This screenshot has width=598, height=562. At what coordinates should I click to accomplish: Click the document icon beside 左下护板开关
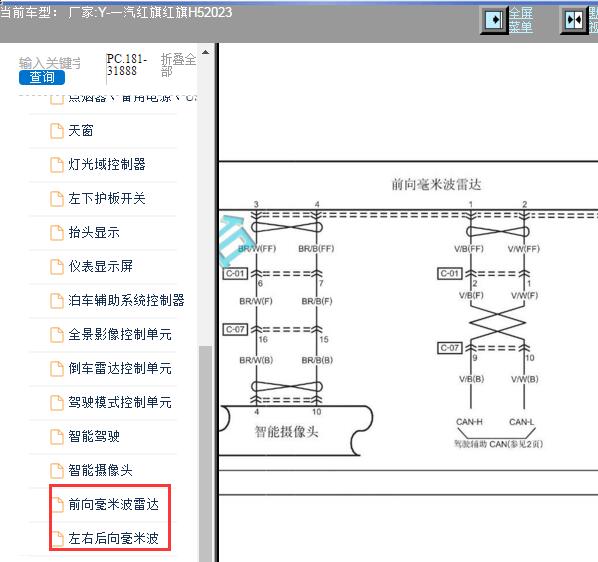pos(57,199)
